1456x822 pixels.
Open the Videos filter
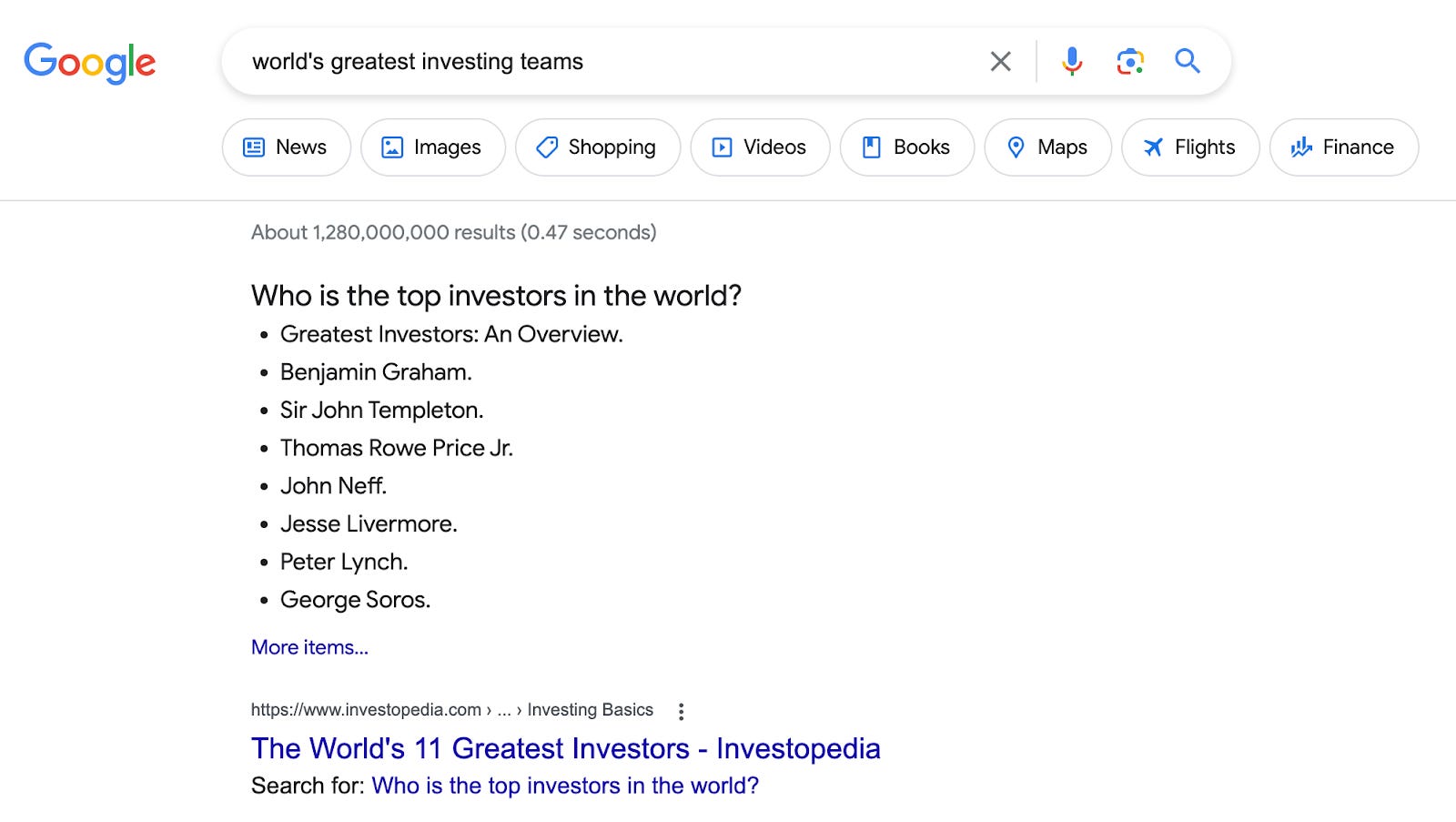click(x=760, y=147)
